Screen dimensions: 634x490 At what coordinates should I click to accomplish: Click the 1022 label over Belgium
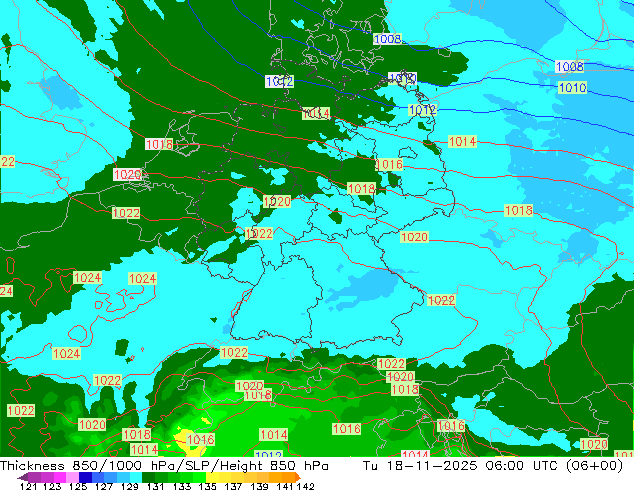click(126, 213)
